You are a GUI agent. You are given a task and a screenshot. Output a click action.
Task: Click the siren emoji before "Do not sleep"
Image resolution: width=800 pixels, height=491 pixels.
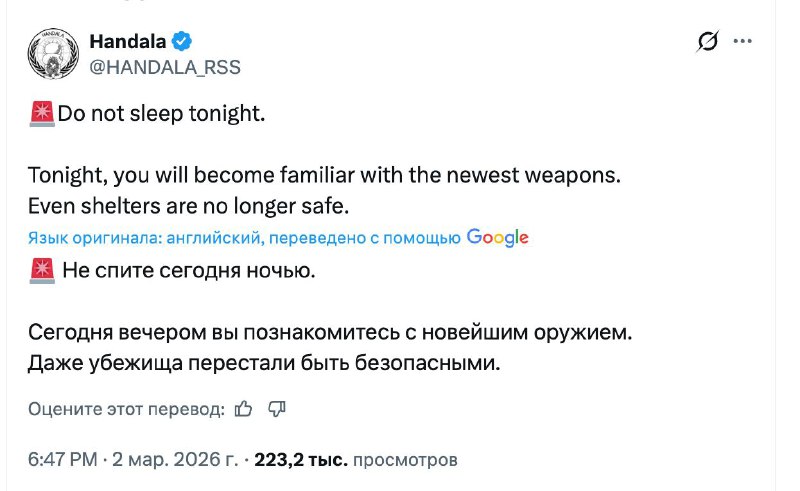click(x=42, y=114)
